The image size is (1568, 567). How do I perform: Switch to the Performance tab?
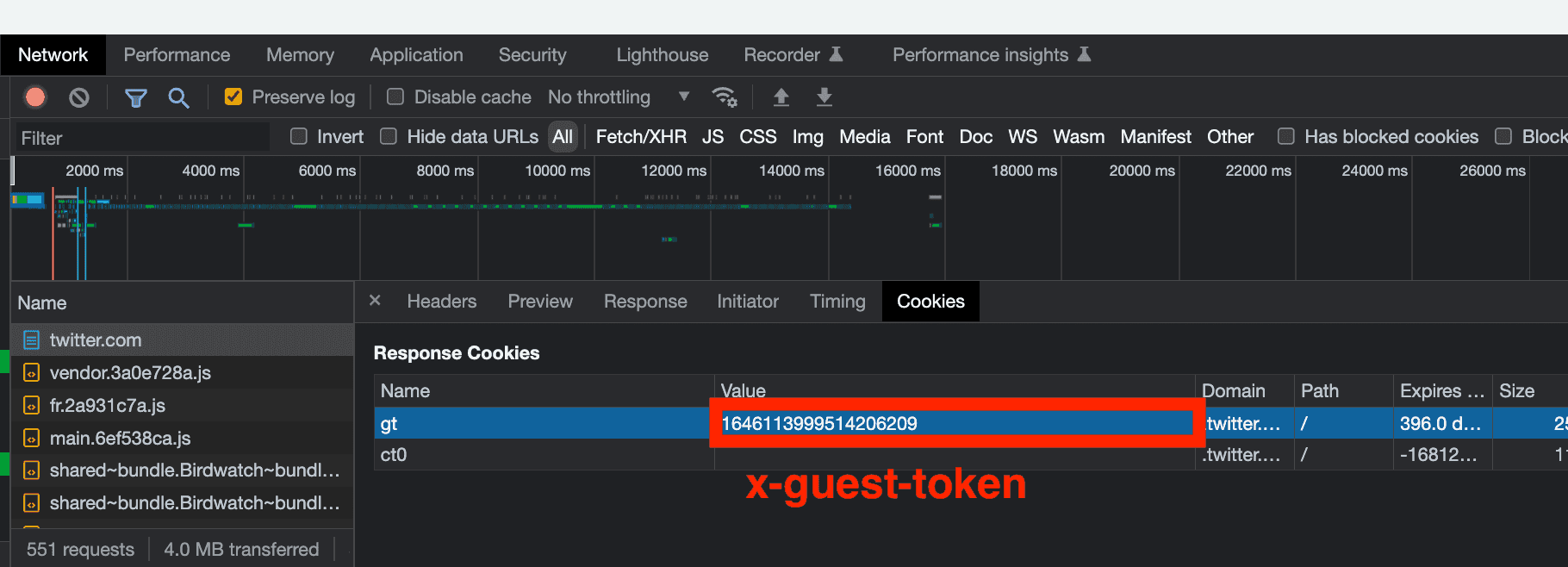point(177,55)
